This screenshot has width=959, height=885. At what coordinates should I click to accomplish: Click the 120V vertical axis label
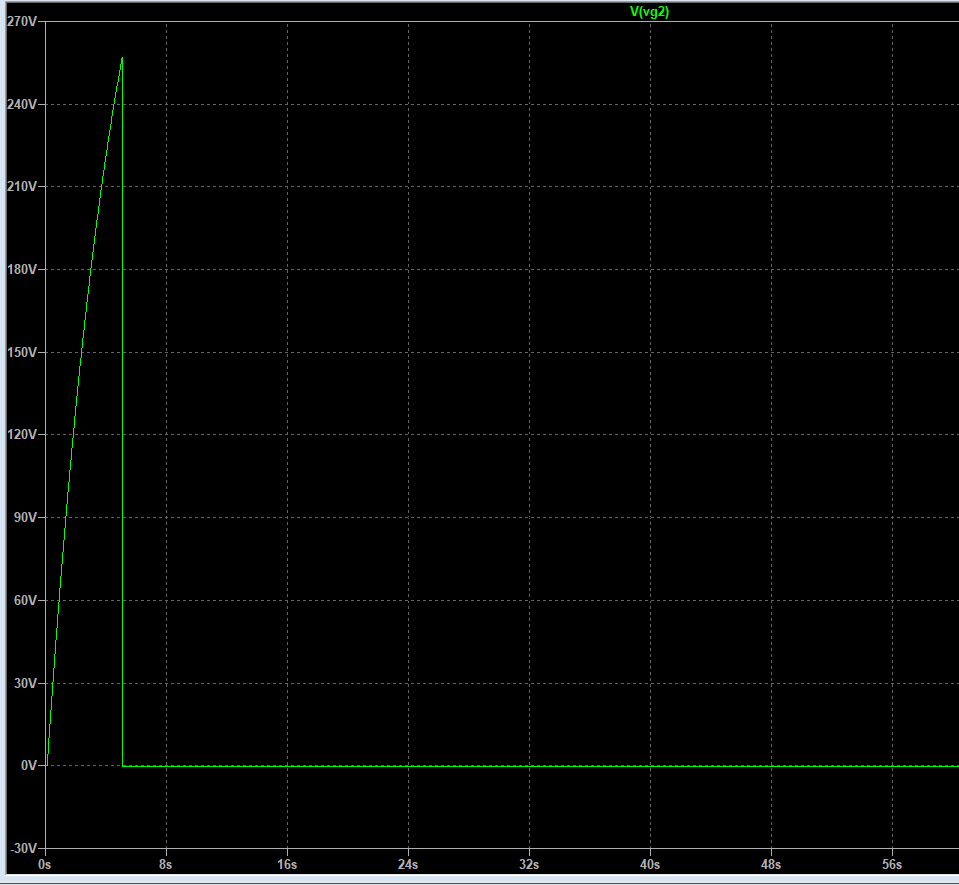click(x=21, y=435)
